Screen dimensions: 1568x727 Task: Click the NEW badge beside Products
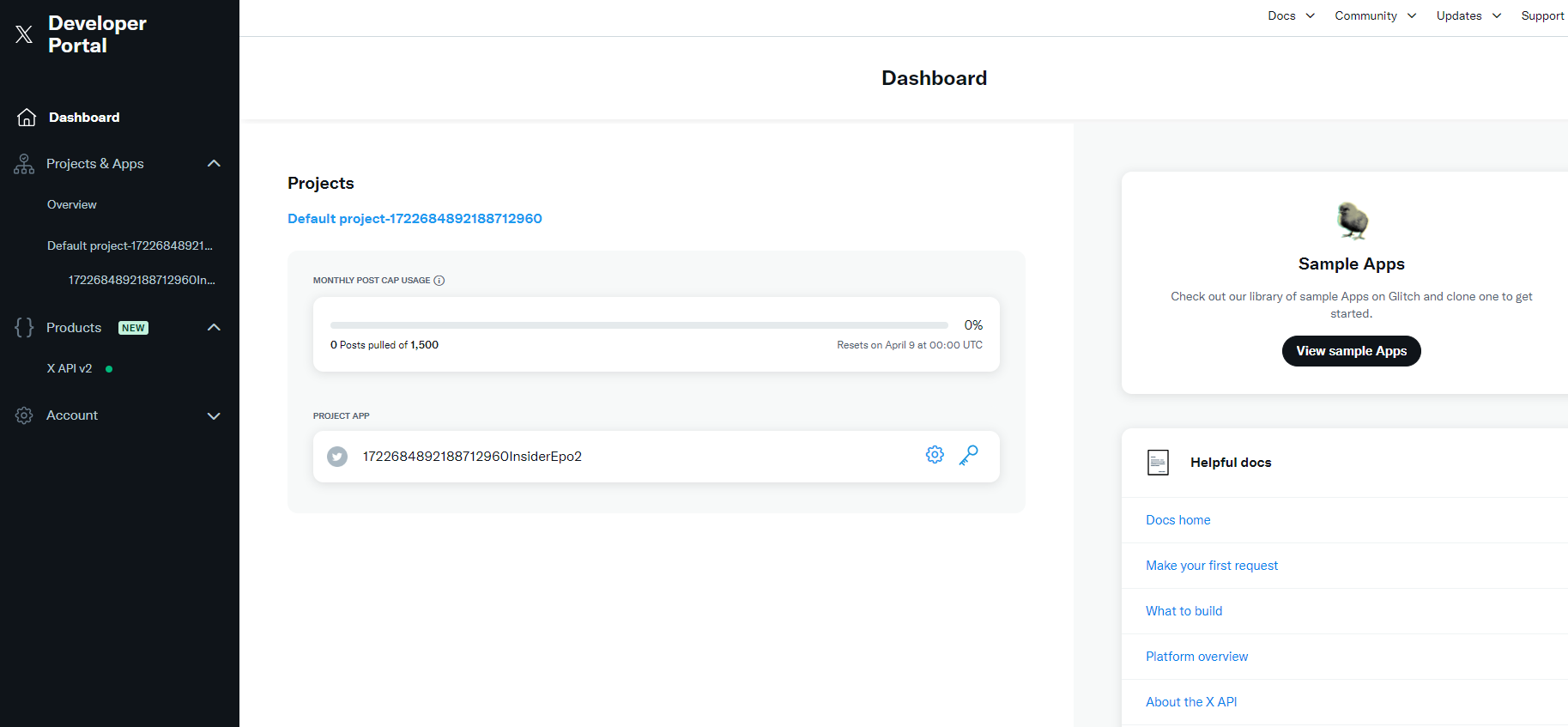pyautogui.click(x=133, y=328)
